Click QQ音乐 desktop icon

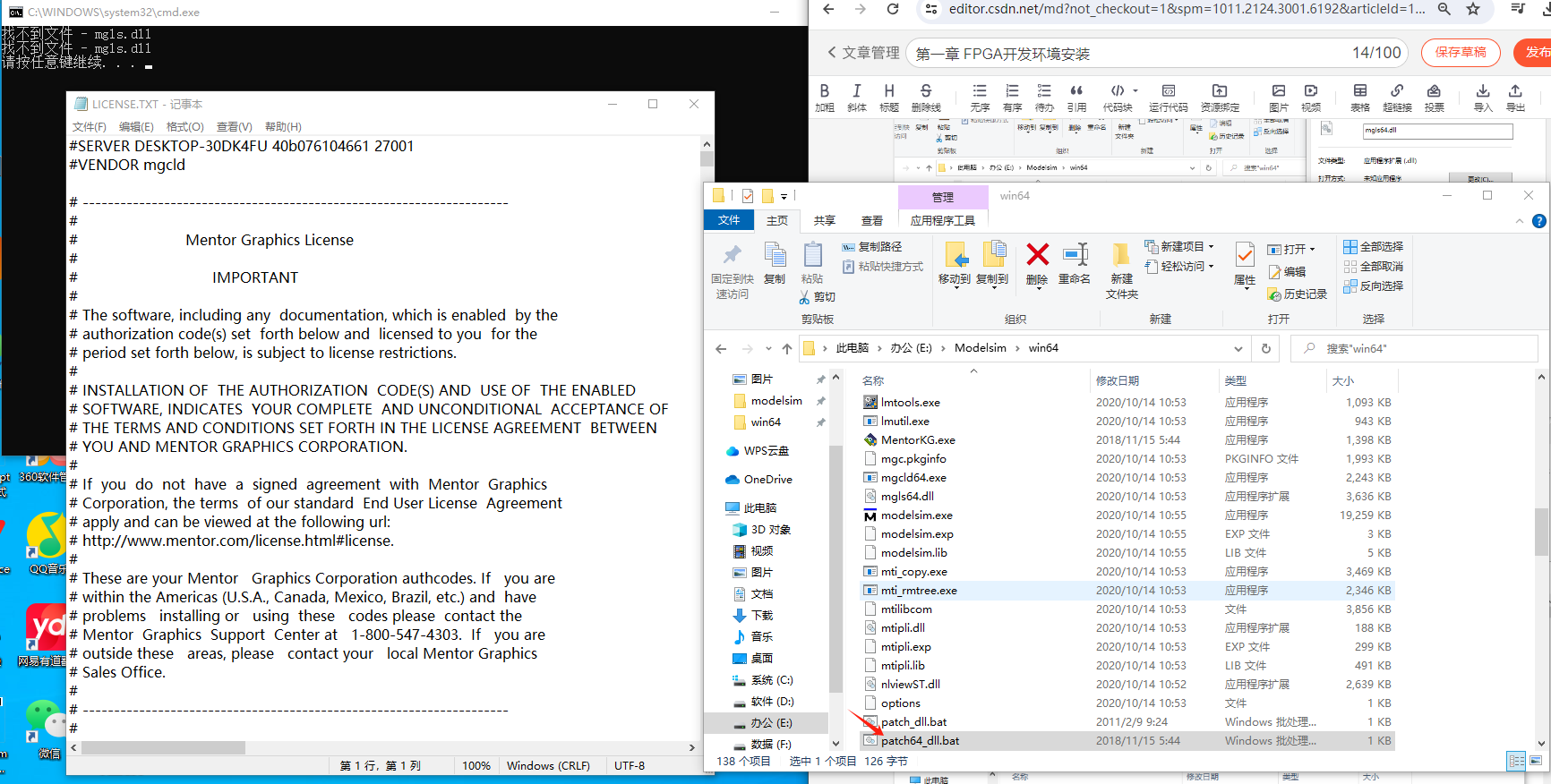[45, 543]
